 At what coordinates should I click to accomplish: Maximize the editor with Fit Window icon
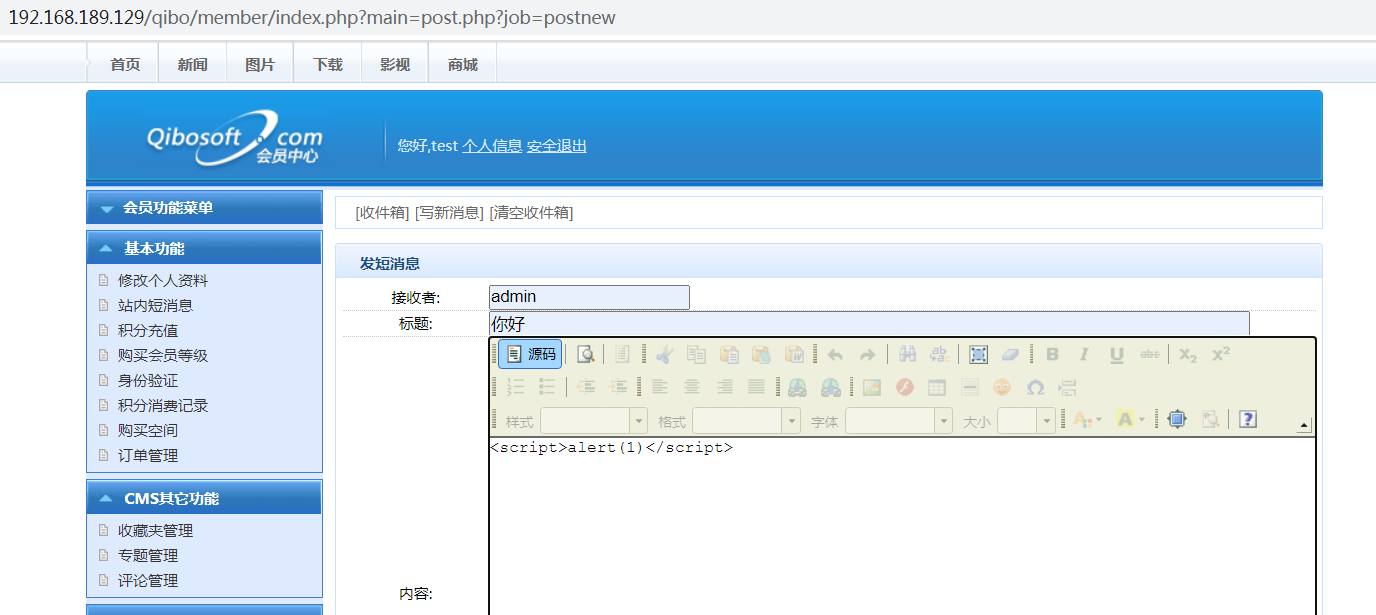point(1177,420)
